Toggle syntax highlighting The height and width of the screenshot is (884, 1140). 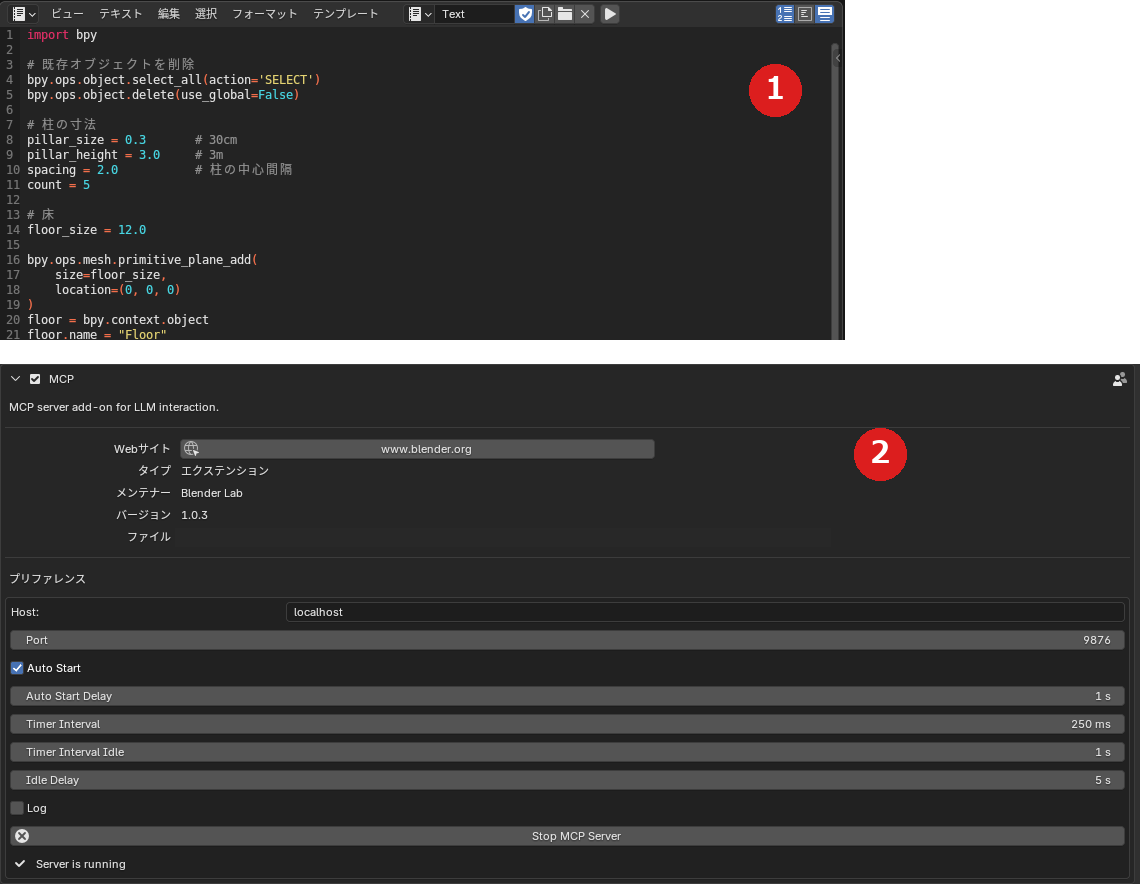[x=824, y=14]
